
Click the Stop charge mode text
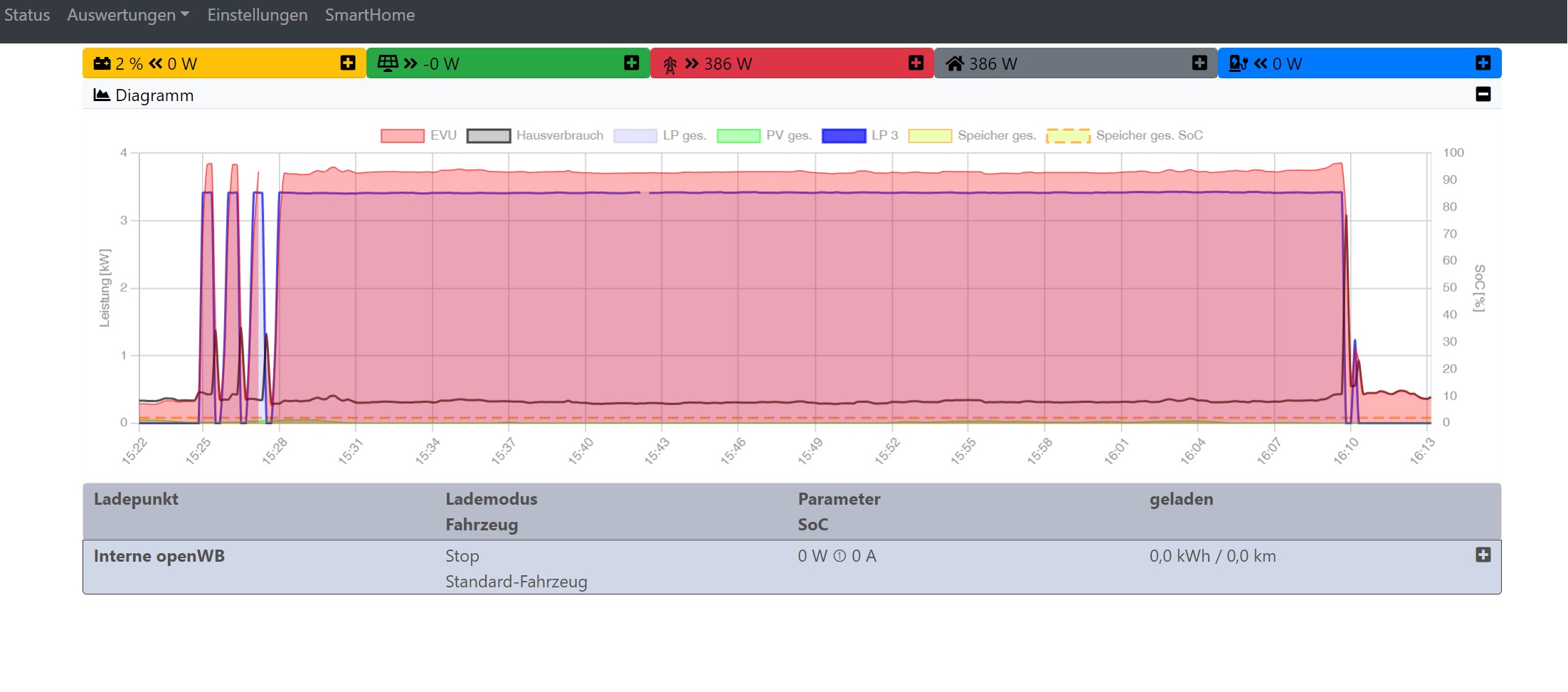[x=462, y=556]
